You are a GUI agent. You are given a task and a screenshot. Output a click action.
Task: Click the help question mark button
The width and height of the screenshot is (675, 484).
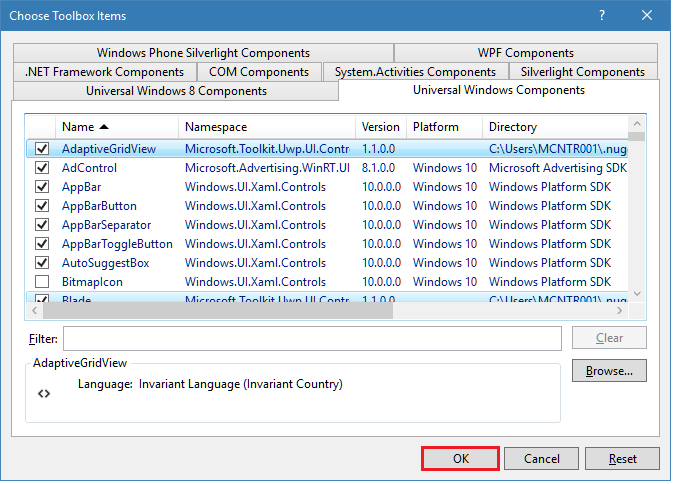click(603, 15)
